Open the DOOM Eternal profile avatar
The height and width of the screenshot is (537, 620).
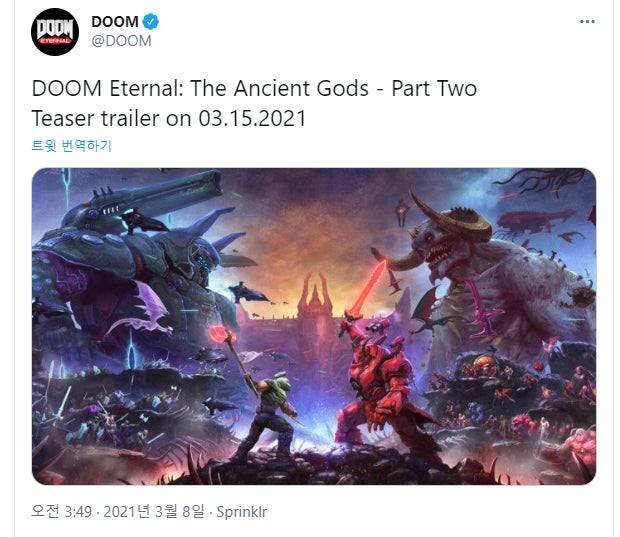55,32
